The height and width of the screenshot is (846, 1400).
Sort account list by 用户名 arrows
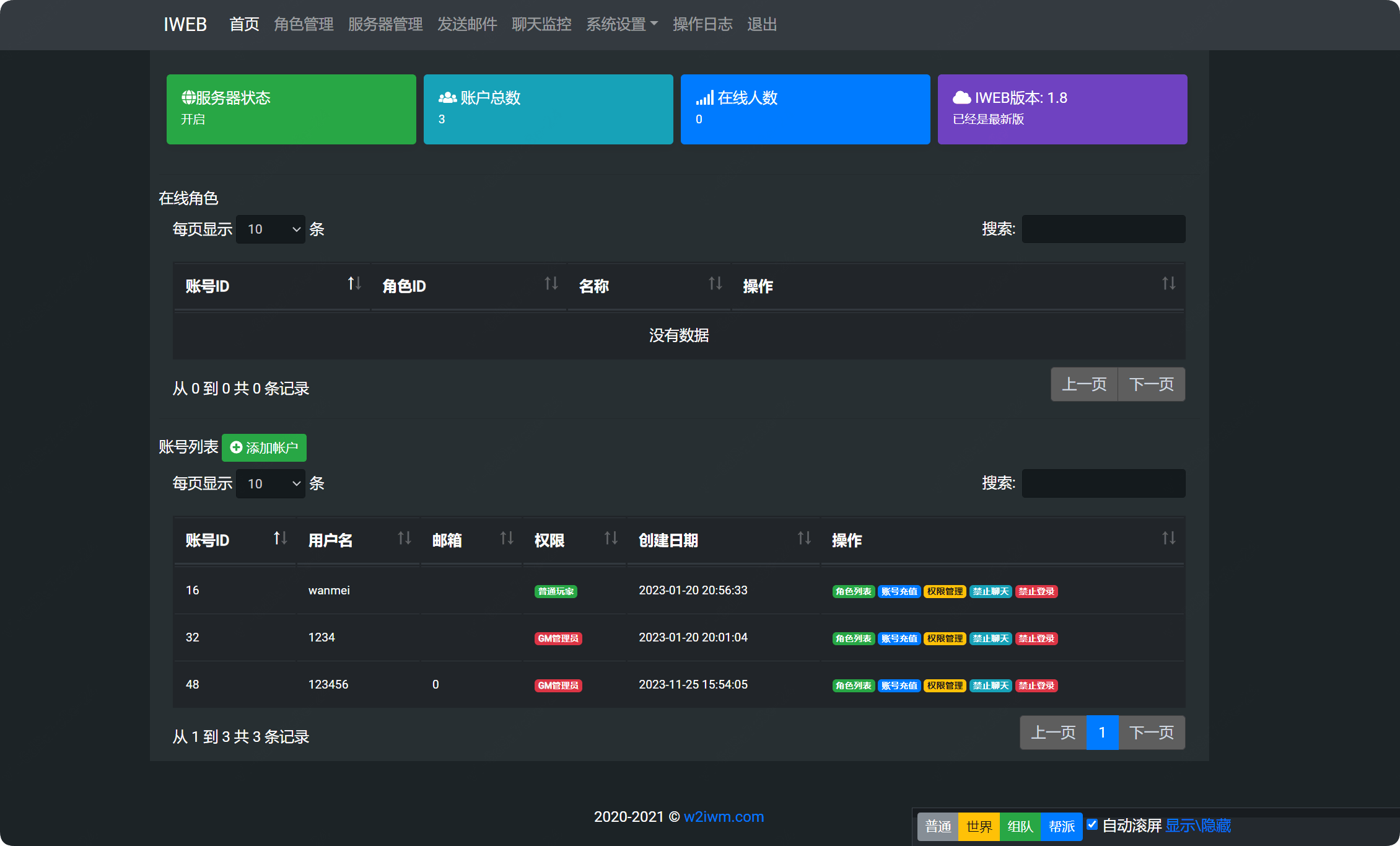[404, 538]
